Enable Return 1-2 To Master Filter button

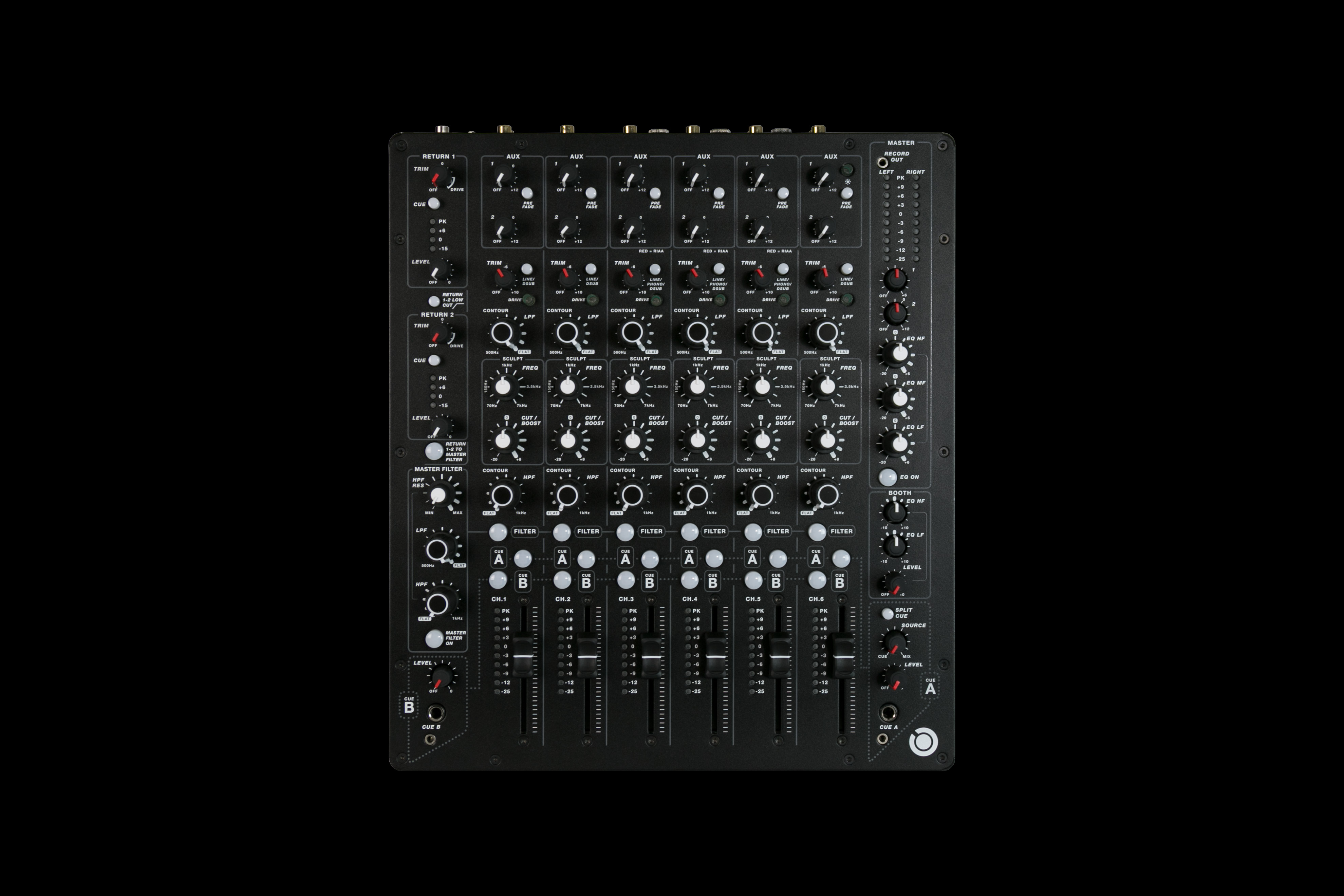tap(434, 451)
